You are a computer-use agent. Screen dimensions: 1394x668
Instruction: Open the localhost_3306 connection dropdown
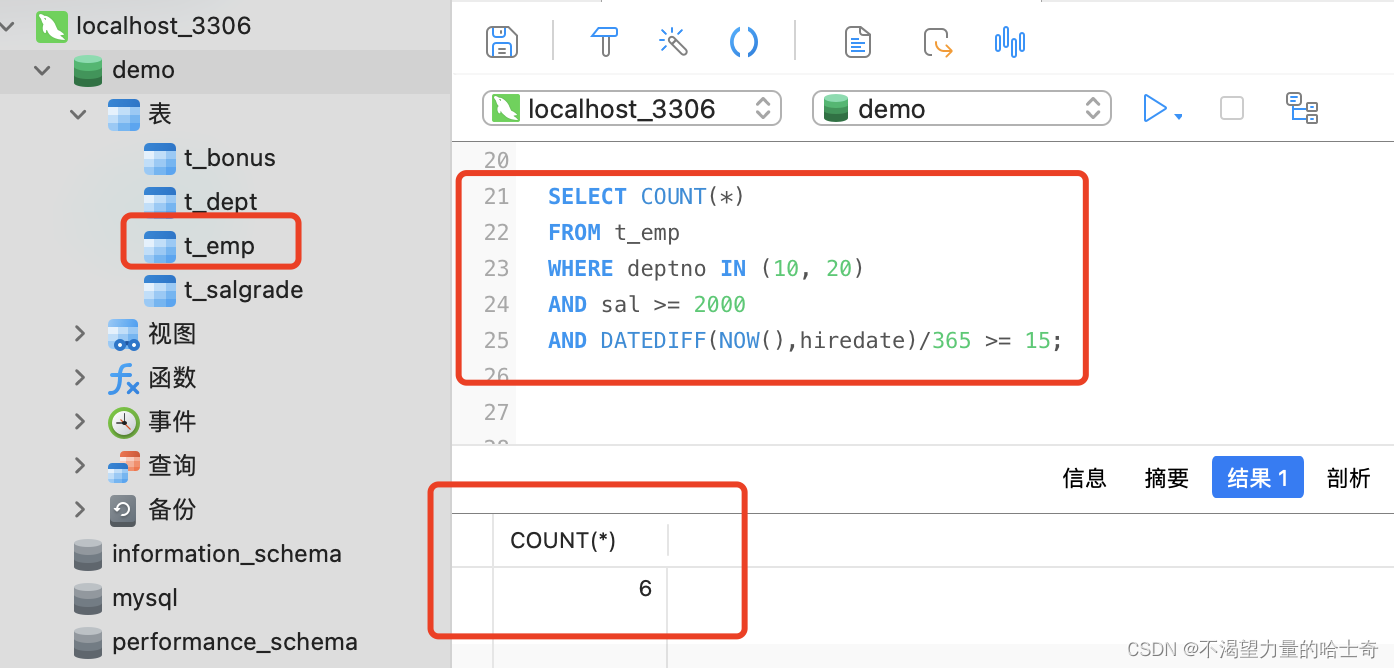point(631,108)
